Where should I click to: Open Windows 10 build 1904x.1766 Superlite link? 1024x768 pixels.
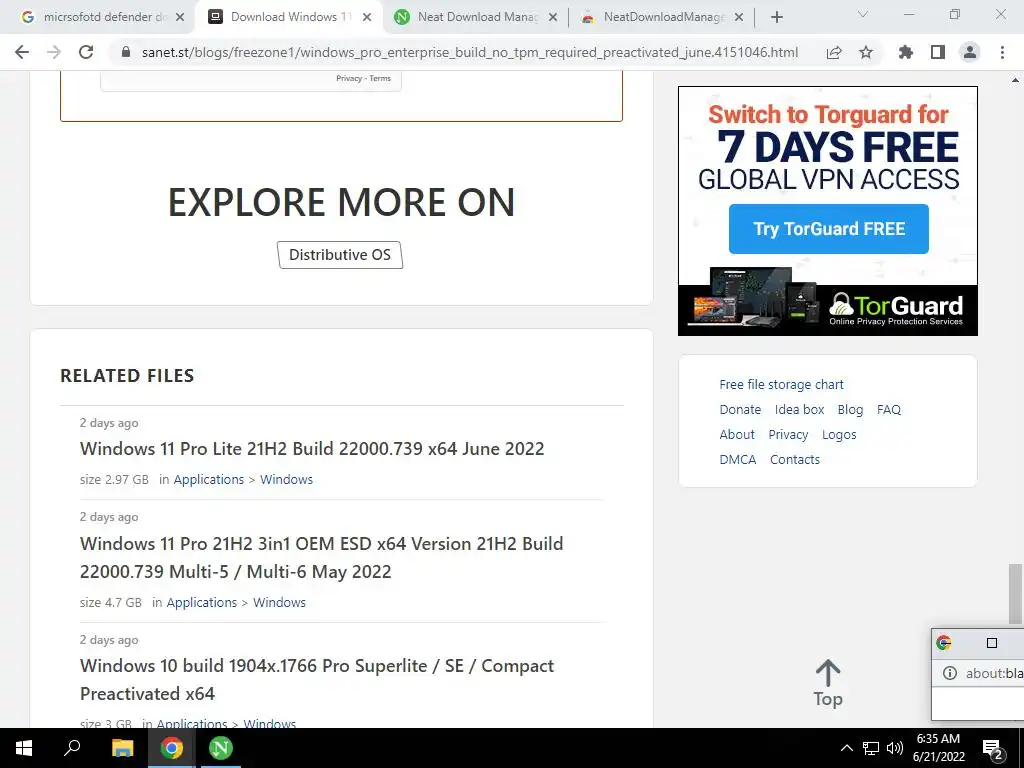pos(317,679)
